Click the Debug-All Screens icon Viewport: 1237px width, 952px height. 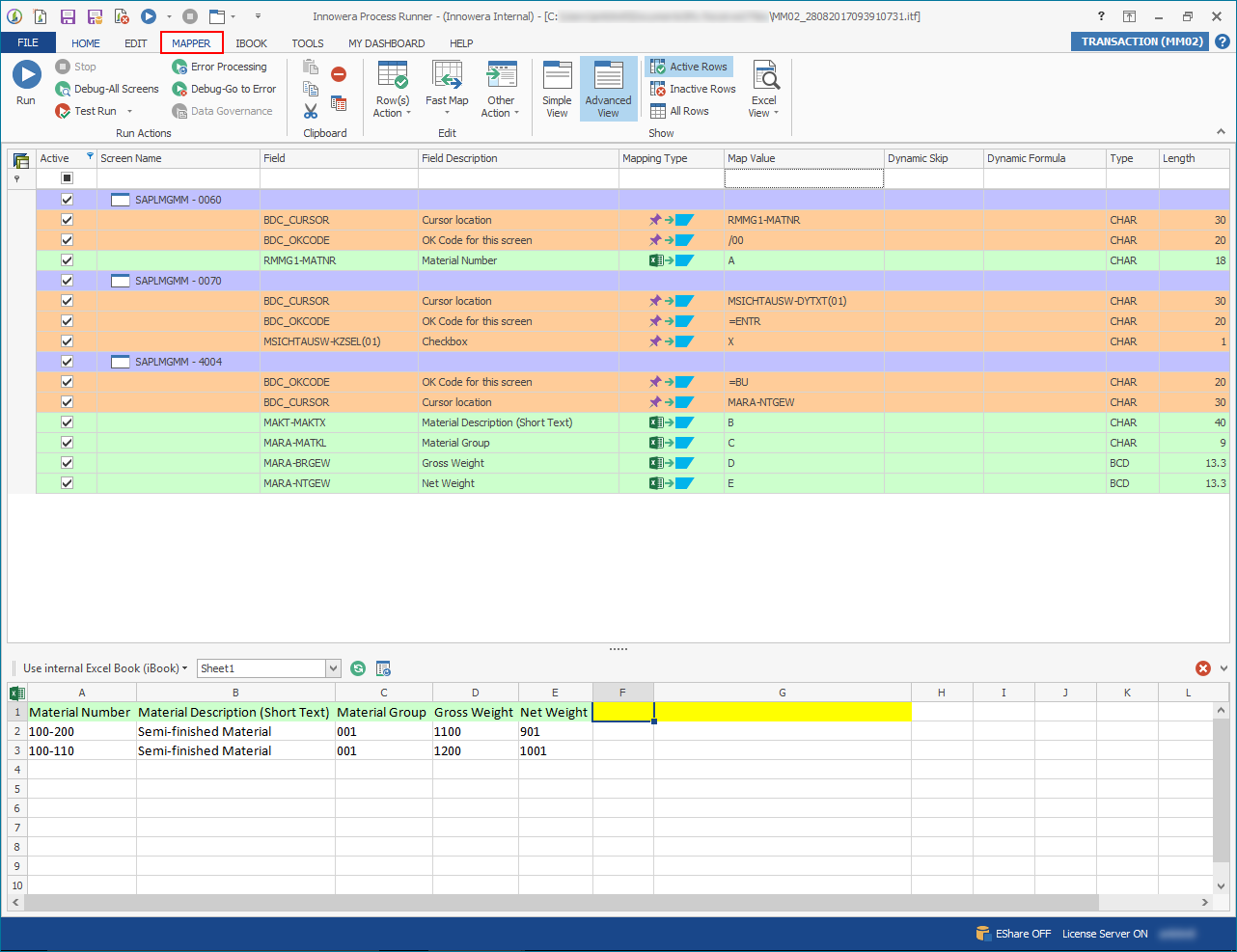point(63,89)
